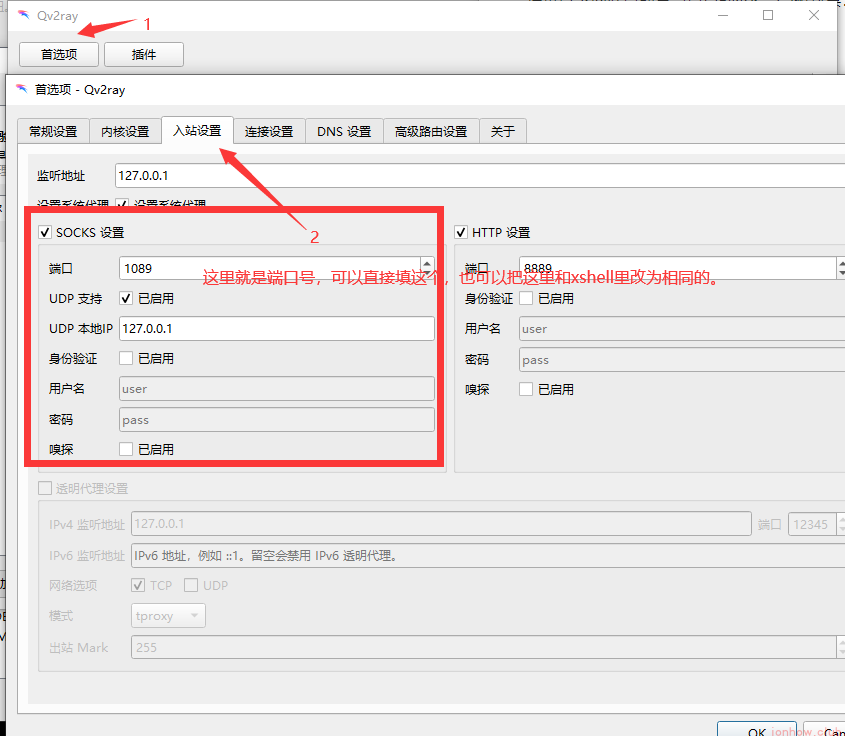Switch to the 内核设置 tab
Viewport: 845px width, 736px height.
coord(125,131)
